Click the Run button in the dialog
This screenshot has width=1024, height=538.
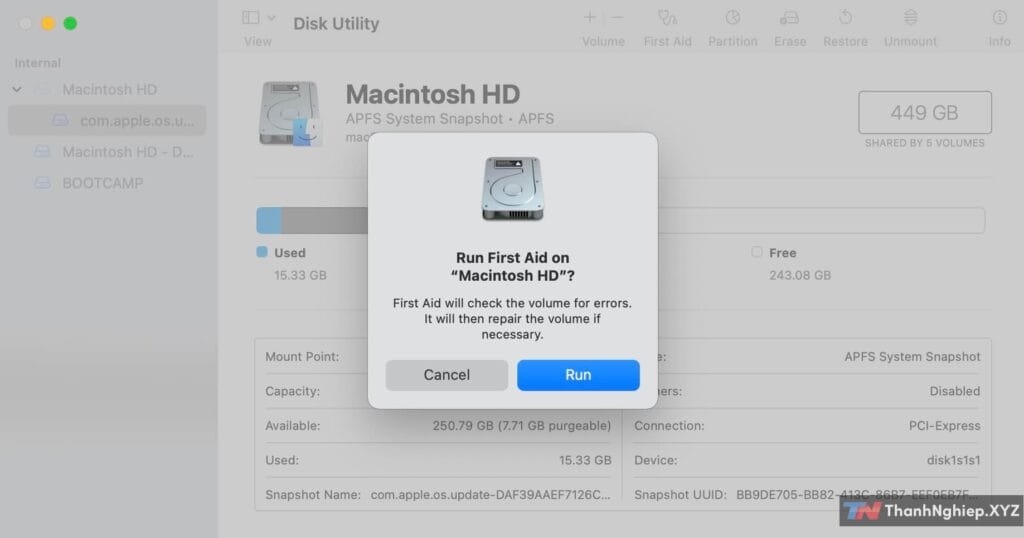tap(578, 375)
